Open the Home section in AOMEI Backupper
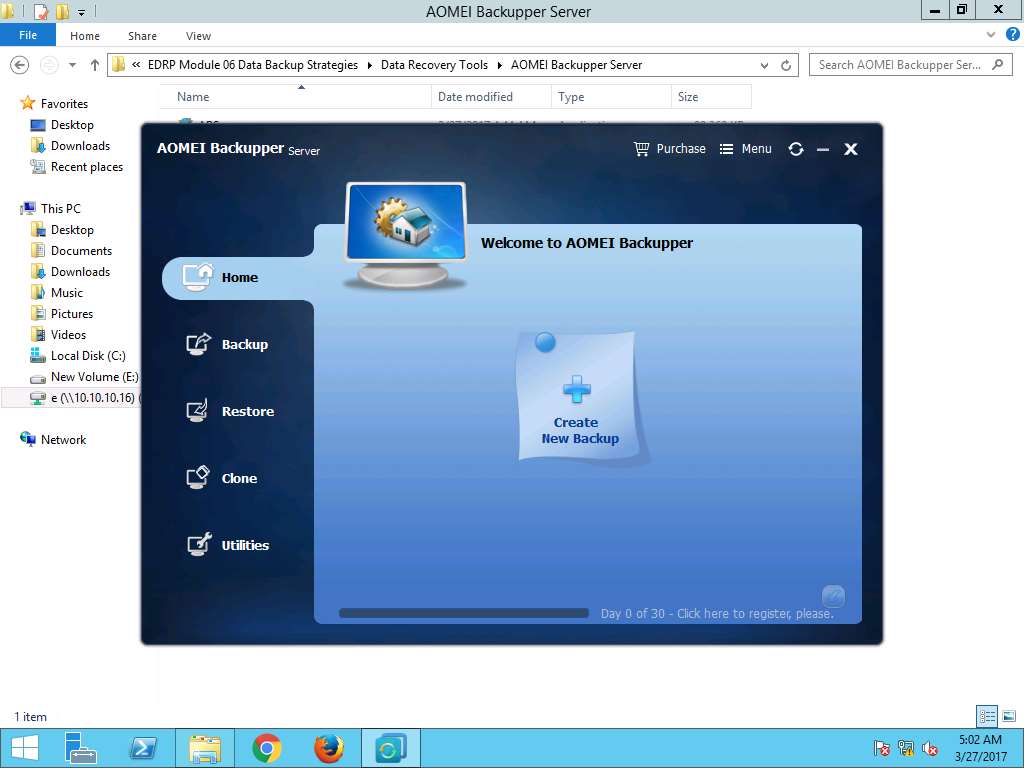 click(237, 278)
